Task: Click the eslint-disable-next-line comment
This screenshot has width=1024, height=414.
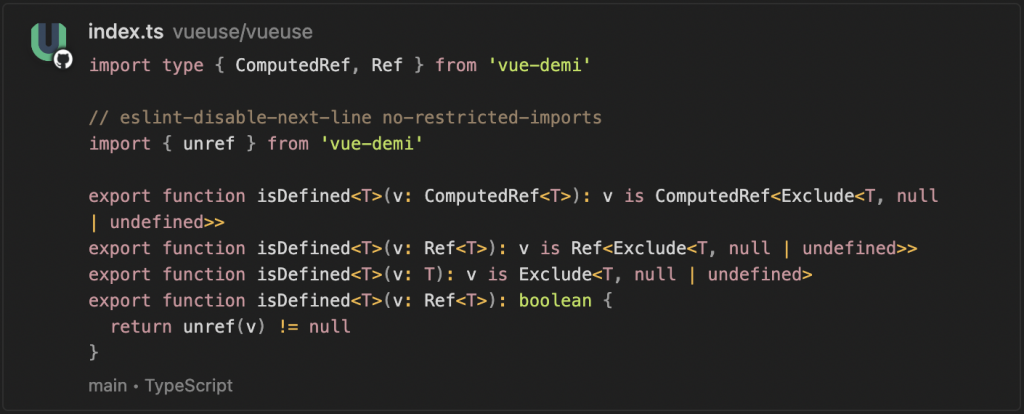Action: [345, 118]
